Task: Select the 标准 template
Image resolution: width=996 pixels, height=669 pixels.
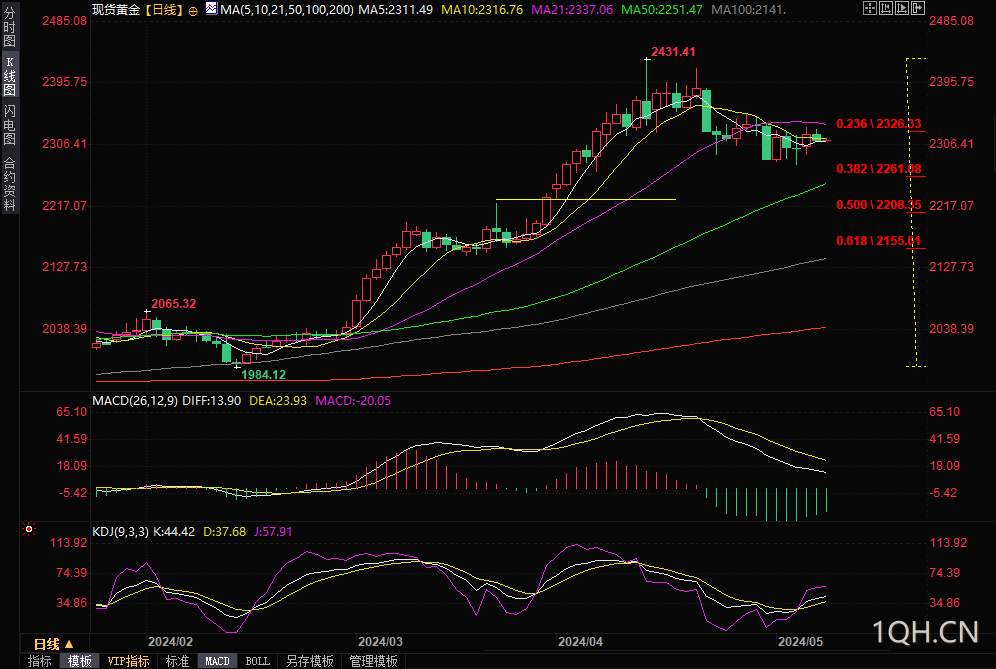Action: click(177, 661)
